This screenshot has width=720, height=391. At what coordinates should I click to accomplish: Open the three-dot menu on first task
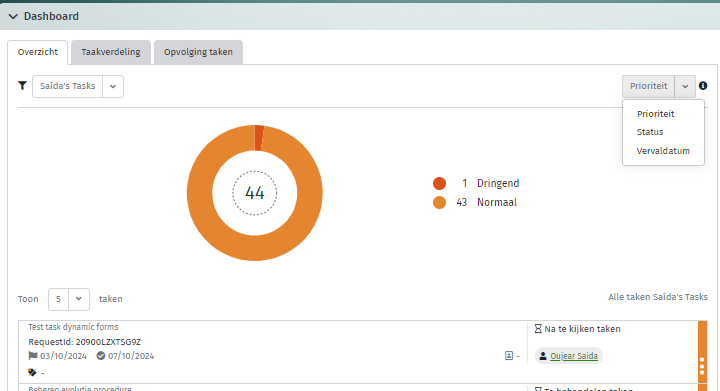tap(702, 366)
